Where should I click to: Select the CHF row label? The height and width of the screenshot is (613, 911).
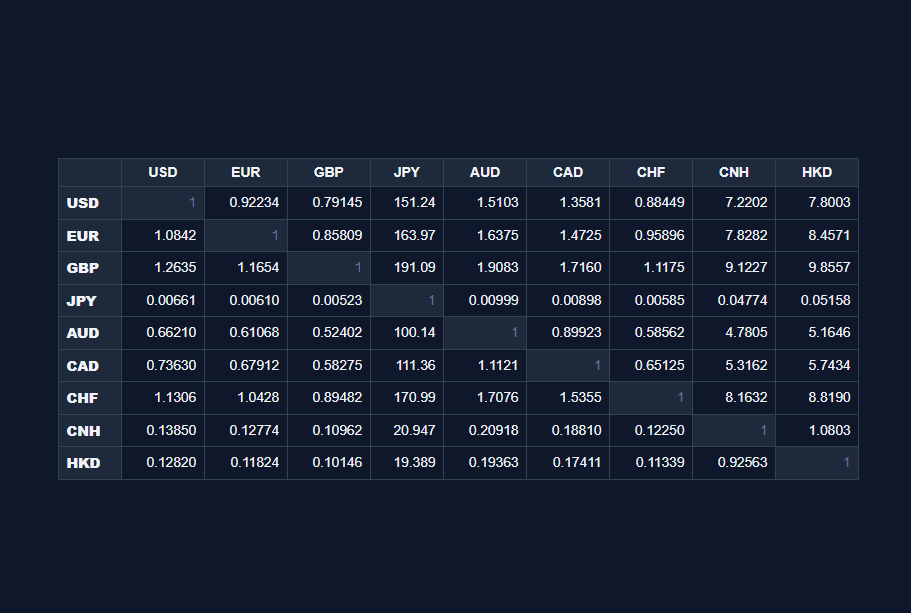pyautogui.click(x=90, y=398)
